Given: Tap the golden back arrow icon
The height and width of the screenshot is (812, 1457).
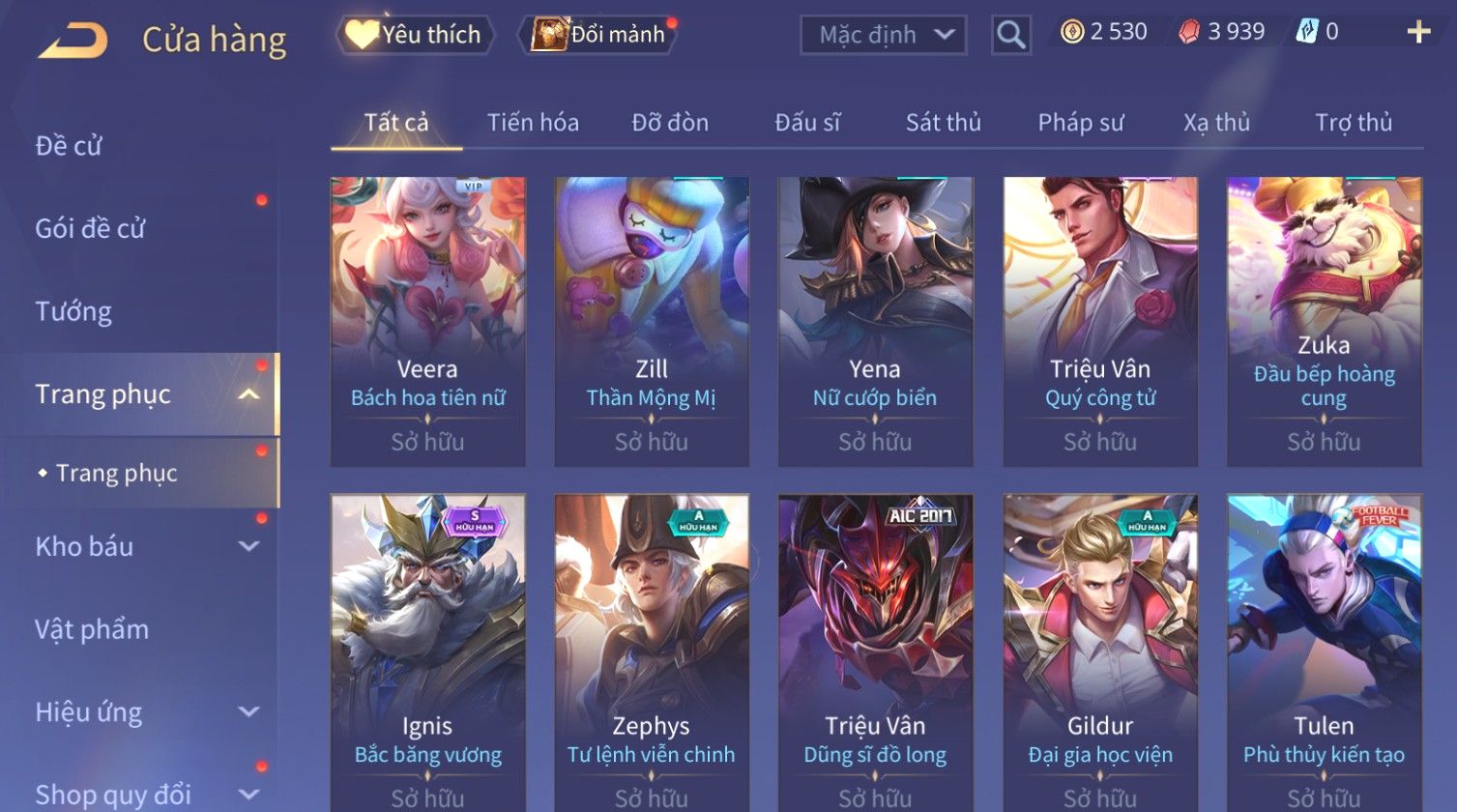Looking at the screenshot, I should tap(73, 41).
